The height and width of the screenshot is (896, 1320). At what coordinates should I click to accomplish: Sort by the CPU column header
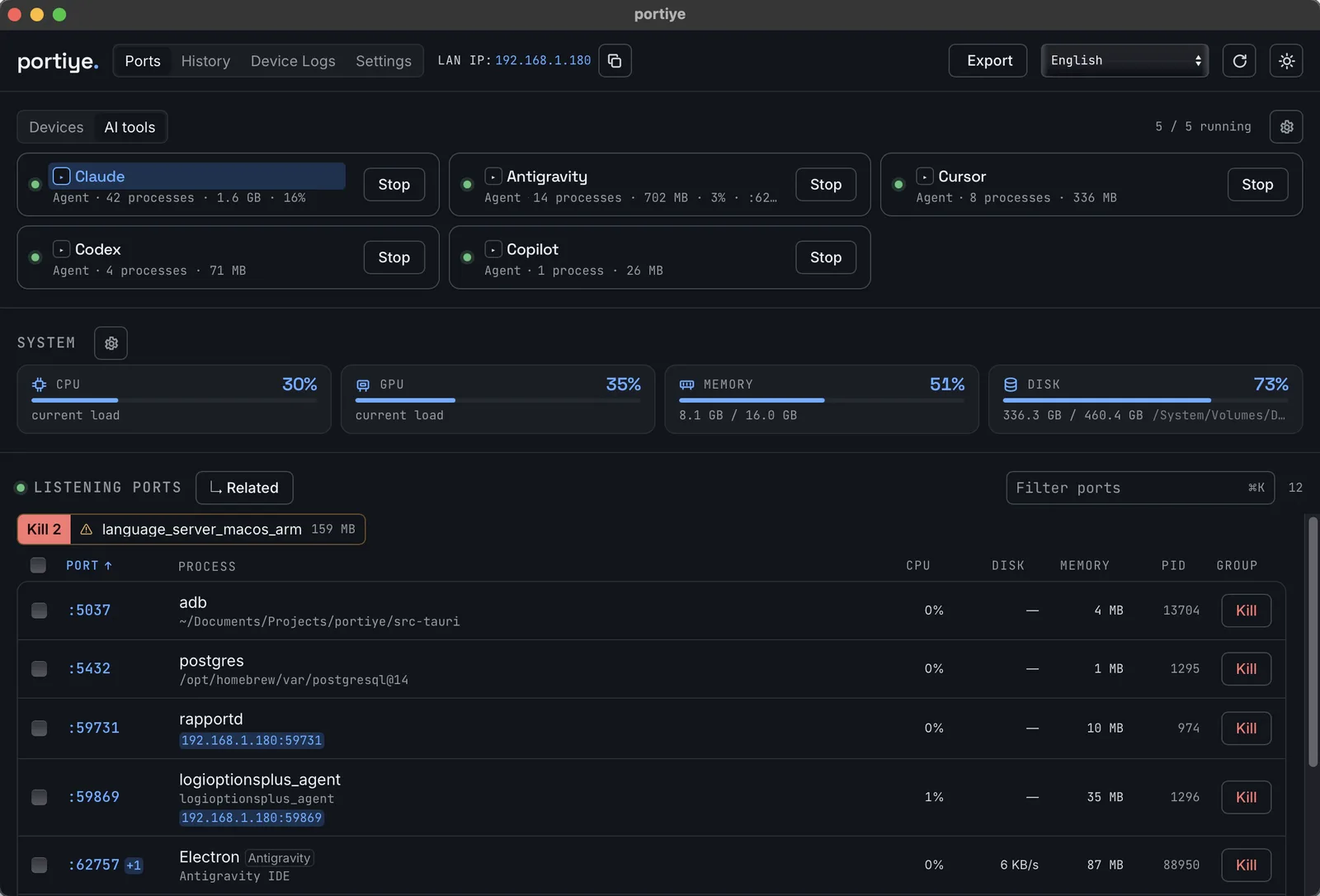click(x=917, y=566)
